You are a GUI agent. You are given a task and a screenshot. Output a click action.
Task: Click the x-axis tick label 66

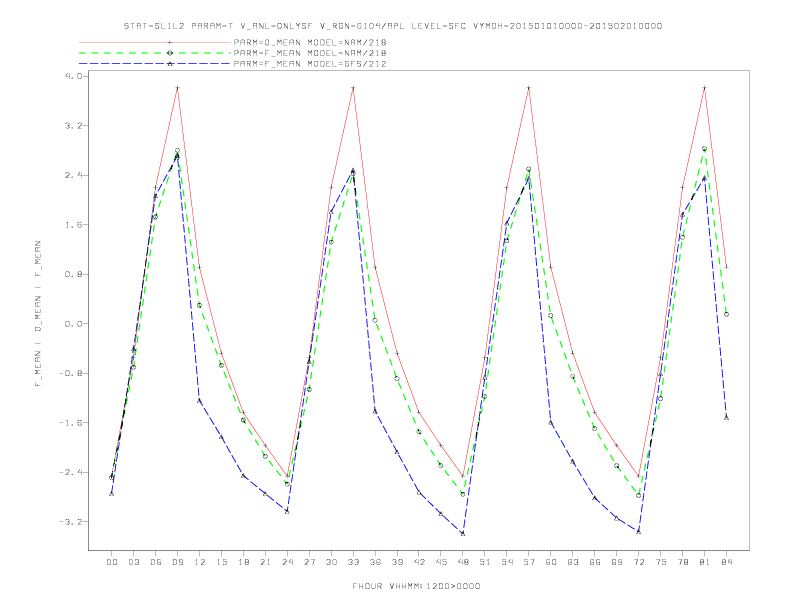[595, 562]
